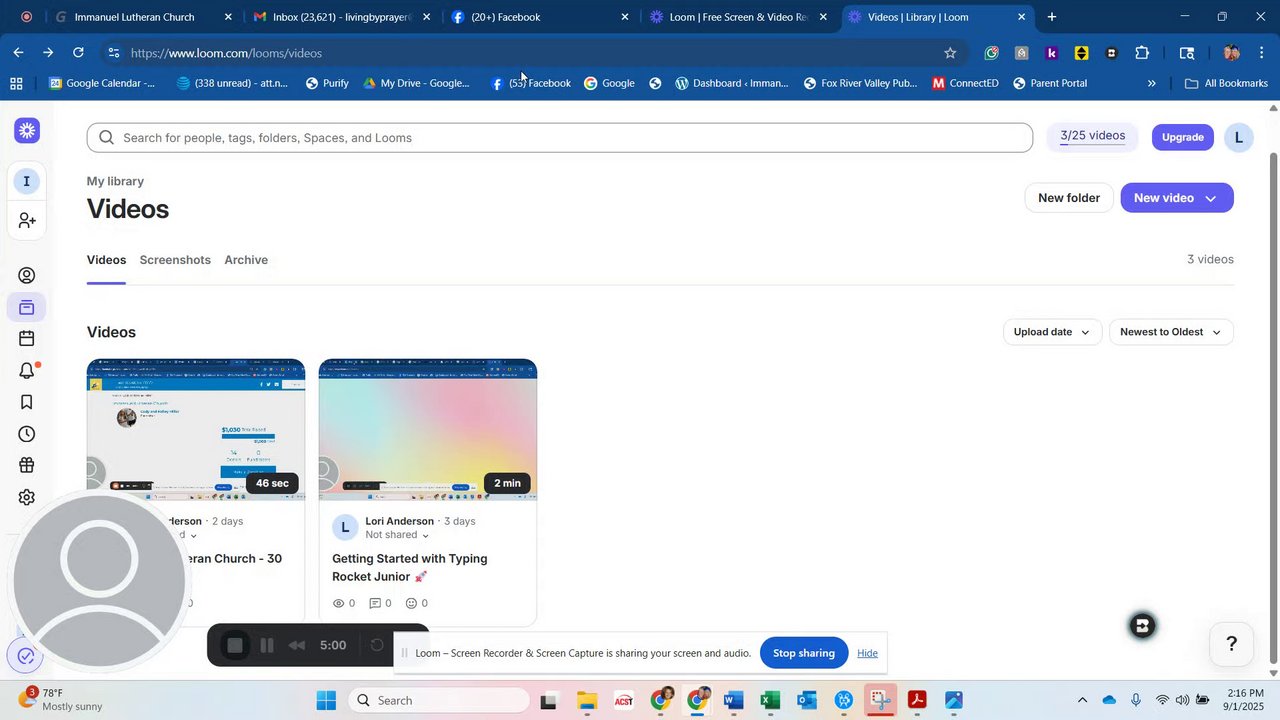
Task: Click the Loom search field
Action: 560,138
